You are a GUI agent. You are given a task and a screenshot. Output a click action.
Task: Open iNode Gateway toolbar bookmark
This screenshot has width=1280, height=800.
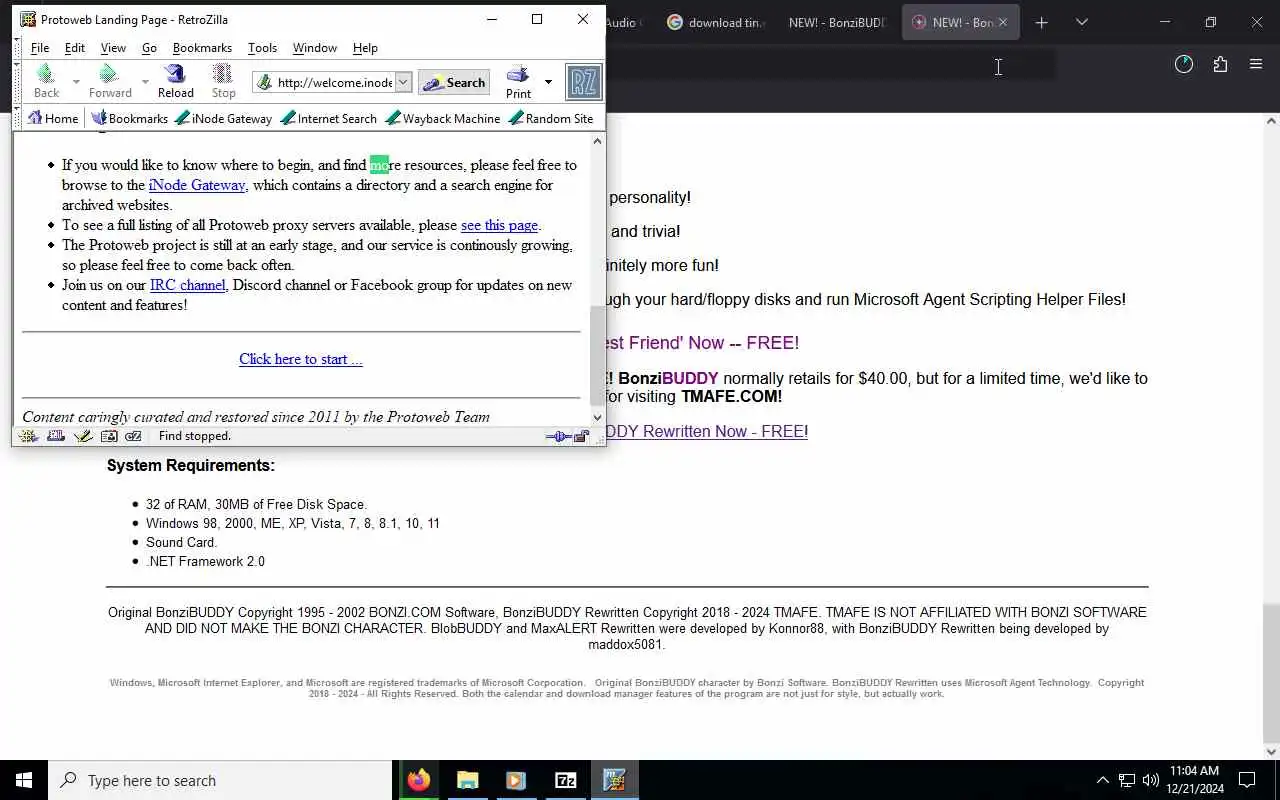click(223, 118)
